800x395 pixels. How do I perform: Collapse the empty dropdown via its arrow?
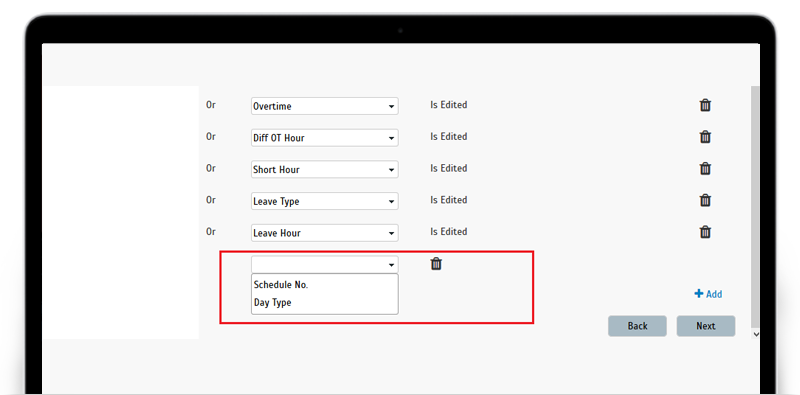(x=391, y=265)
